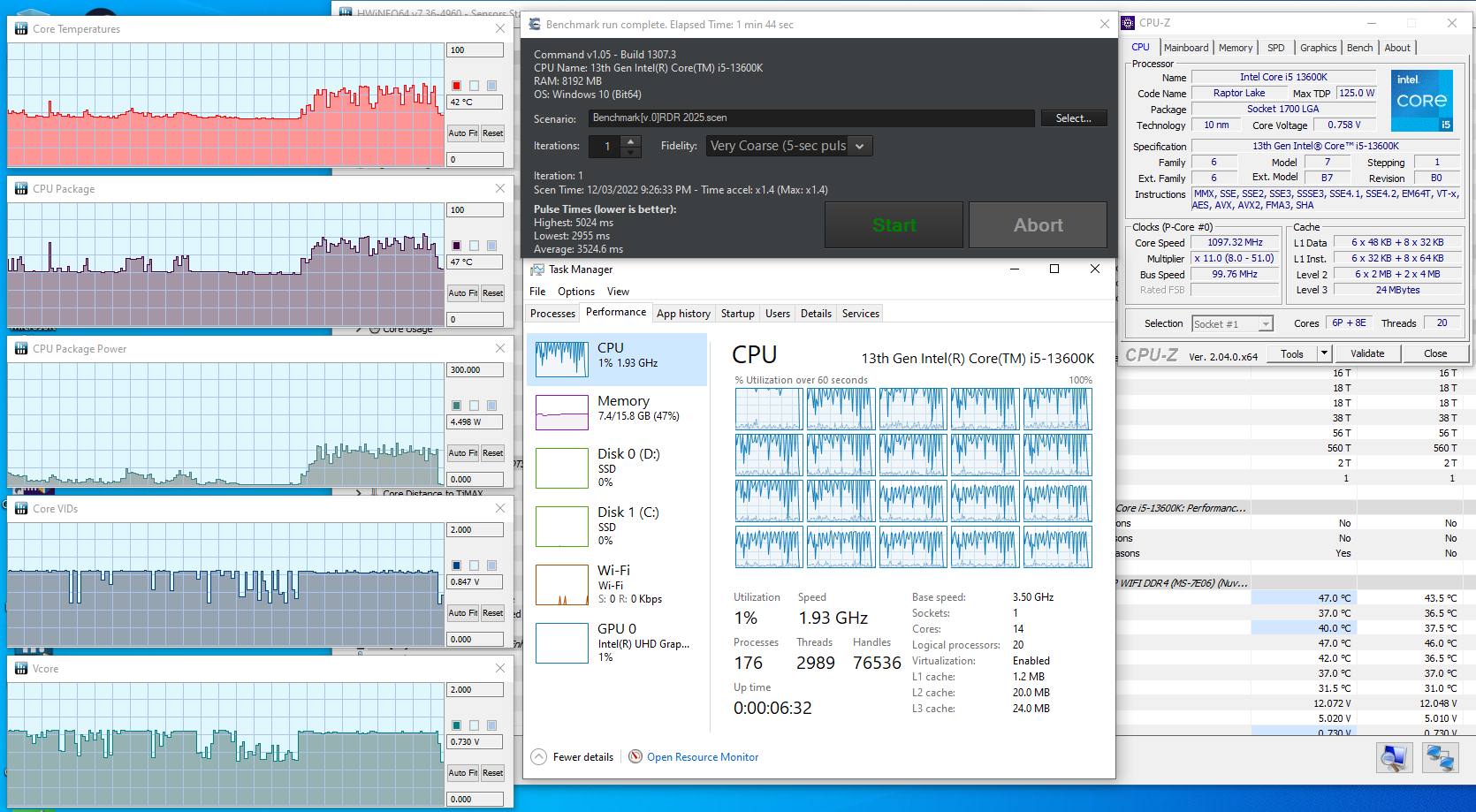Click Select... to choose a scenario file
The width and height of the screenshot is (1476, 812).
[x=1074, y=118]
